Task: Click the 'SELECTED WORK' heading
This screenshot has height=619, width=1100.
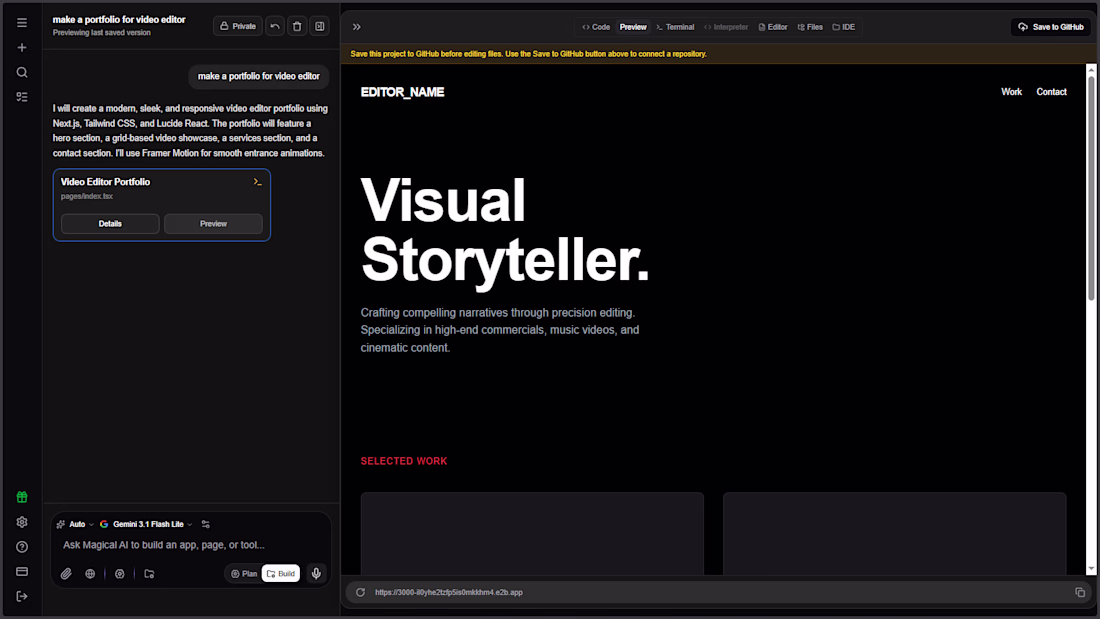Action: (403, 461)
